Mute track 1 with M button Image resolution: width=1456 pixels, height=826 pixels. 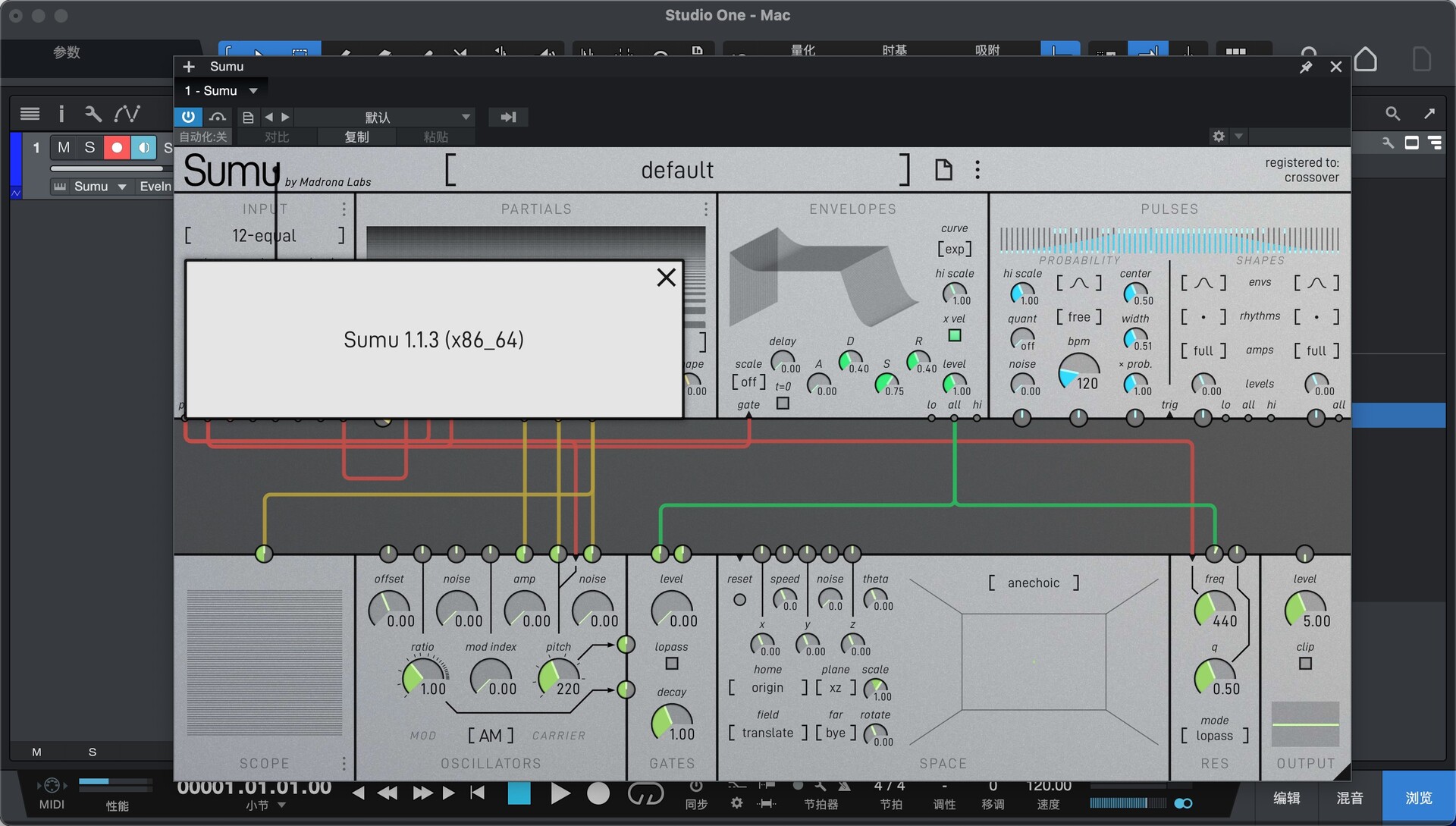click(64, 147)
